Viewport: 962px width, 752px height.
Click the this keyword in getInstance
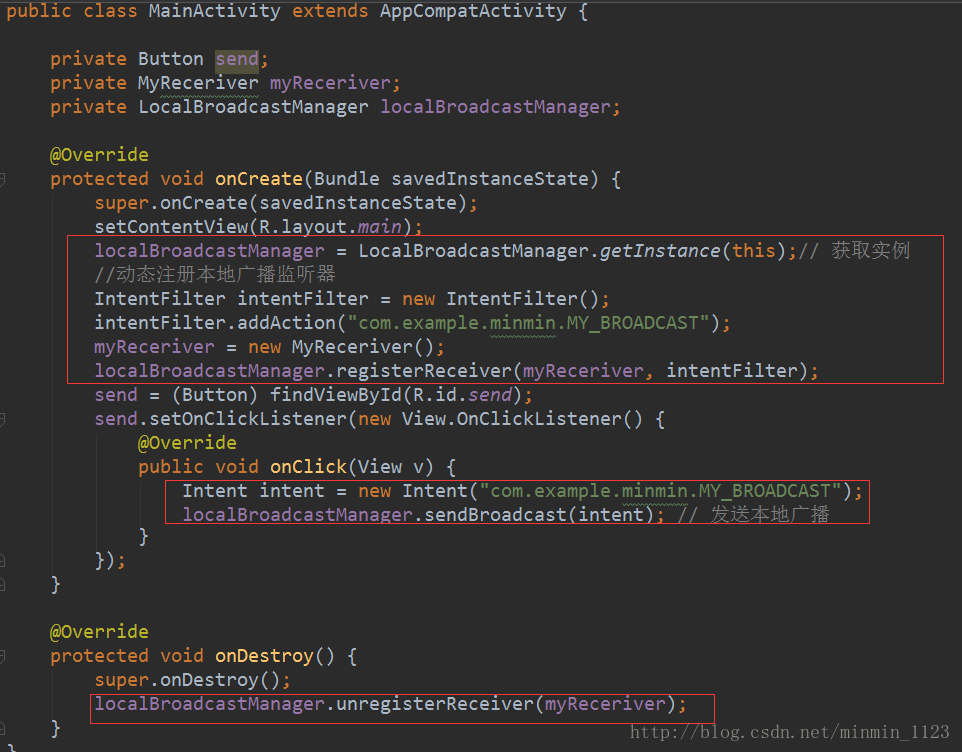pyautogui.click(x=754, y=251)
